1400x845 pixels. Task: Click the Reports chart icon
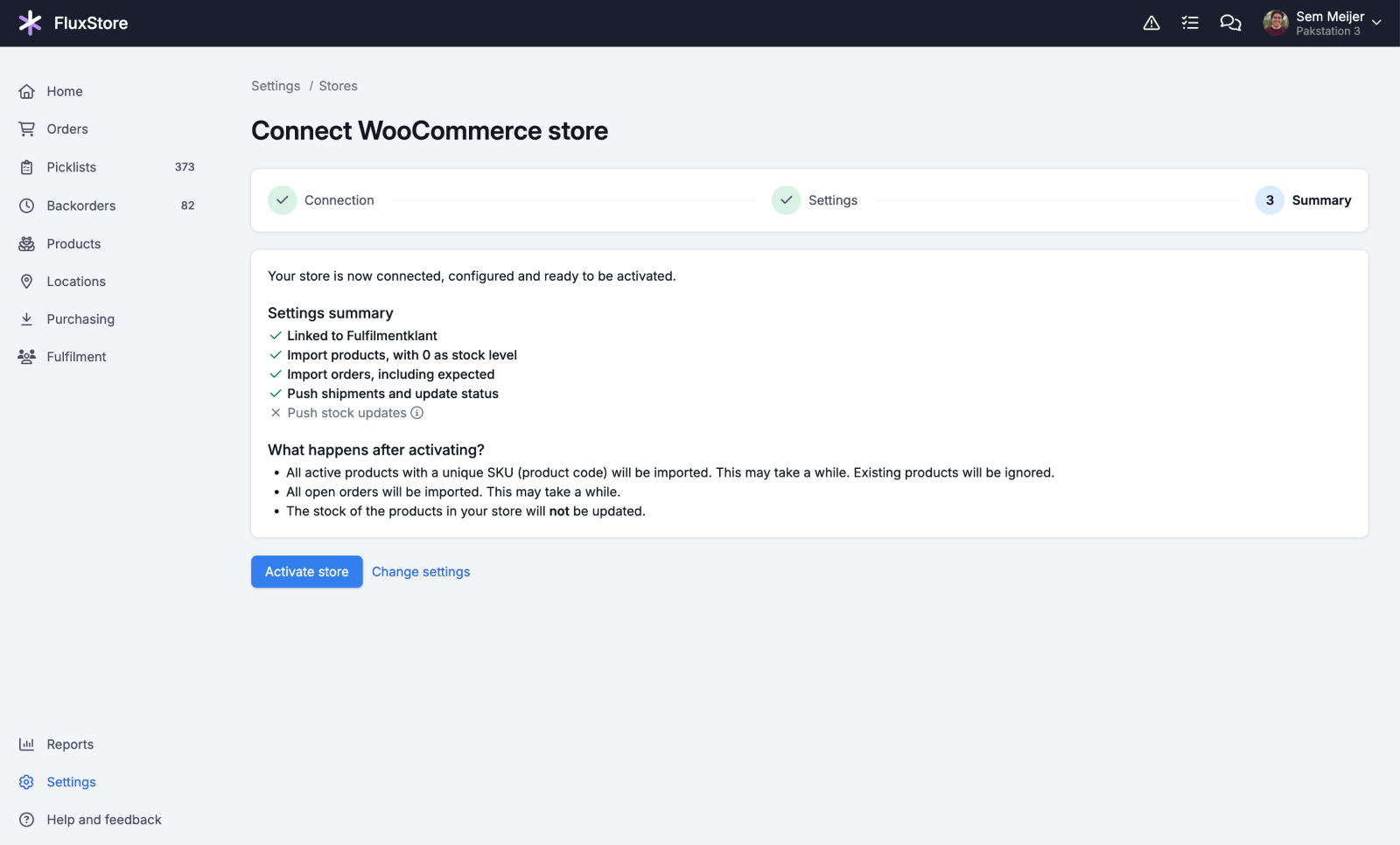pos(27,744)
